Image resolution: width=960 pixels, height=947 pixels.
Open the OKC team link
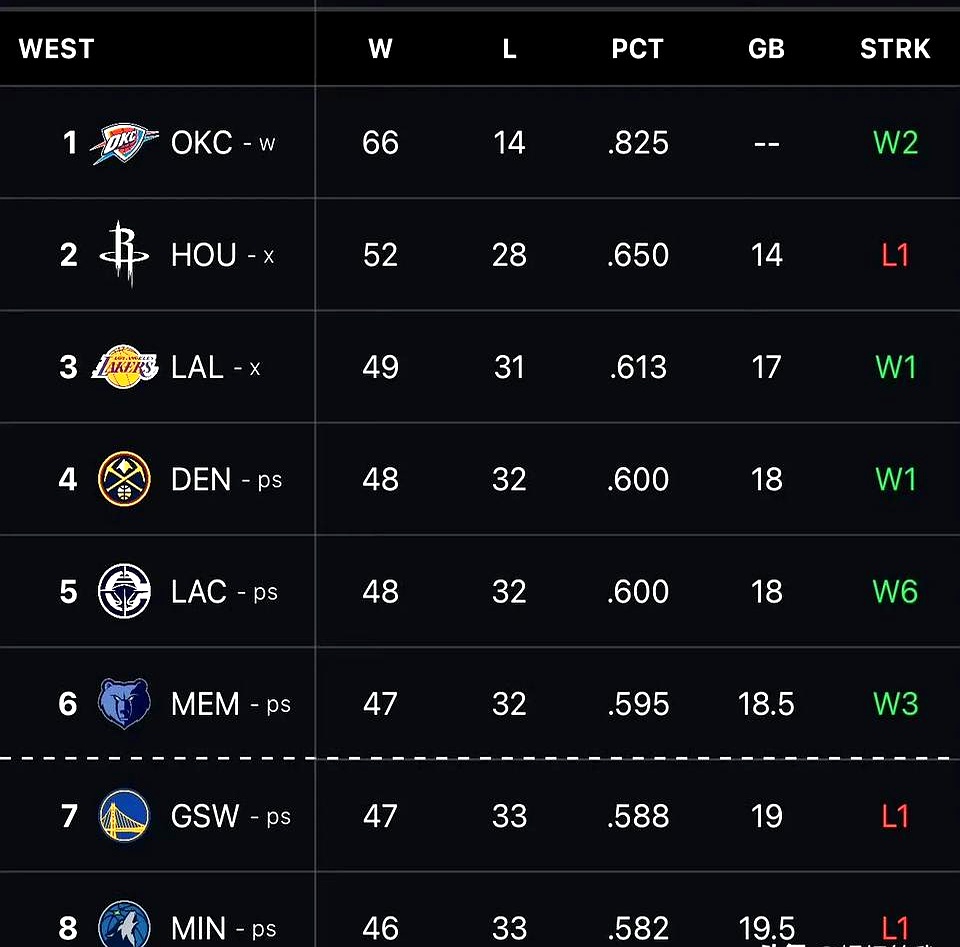click(x=202, y=143)
